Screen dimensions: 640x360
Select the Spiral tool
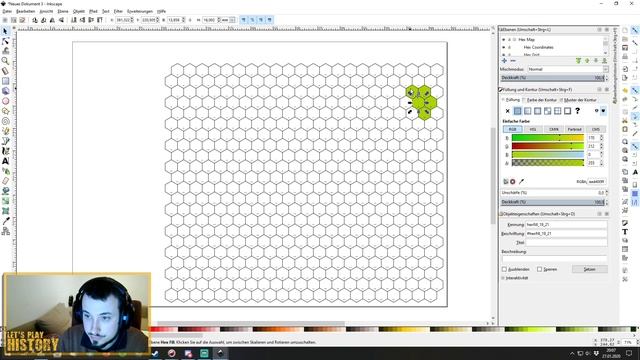(x=5, y=121)
